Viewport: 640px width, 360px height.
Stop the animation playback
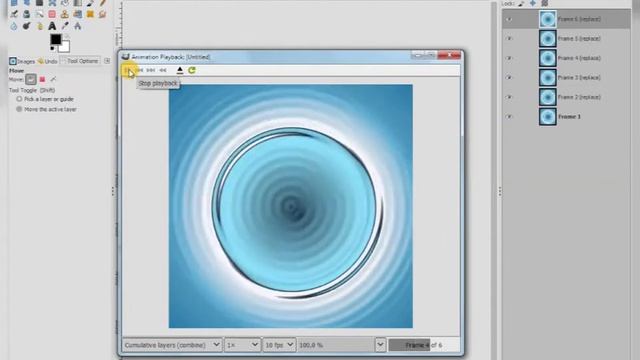[128, 70]
